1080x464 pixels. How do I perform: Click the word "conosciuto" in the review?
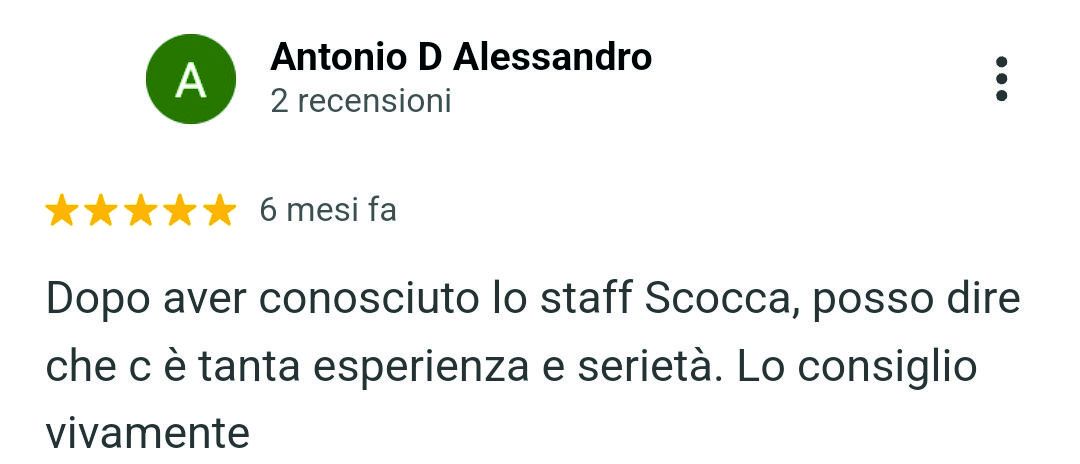[x=368, y=299]
